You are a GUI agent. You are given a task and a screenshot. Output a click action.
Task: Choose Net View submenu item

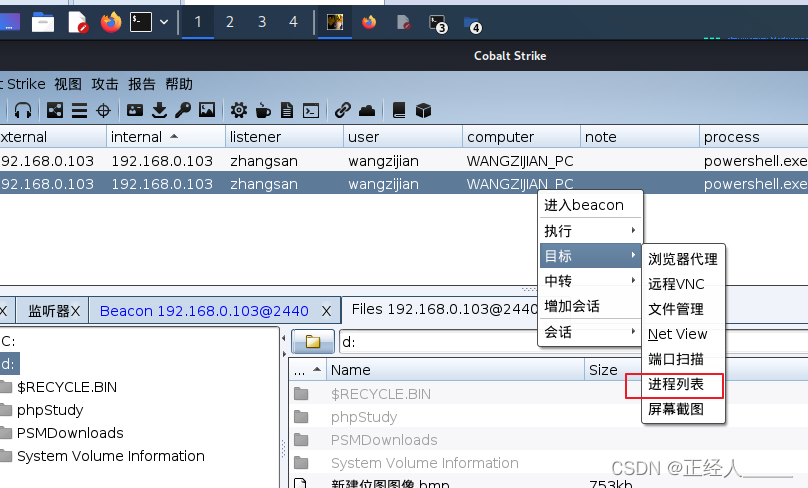click(683, 334)
